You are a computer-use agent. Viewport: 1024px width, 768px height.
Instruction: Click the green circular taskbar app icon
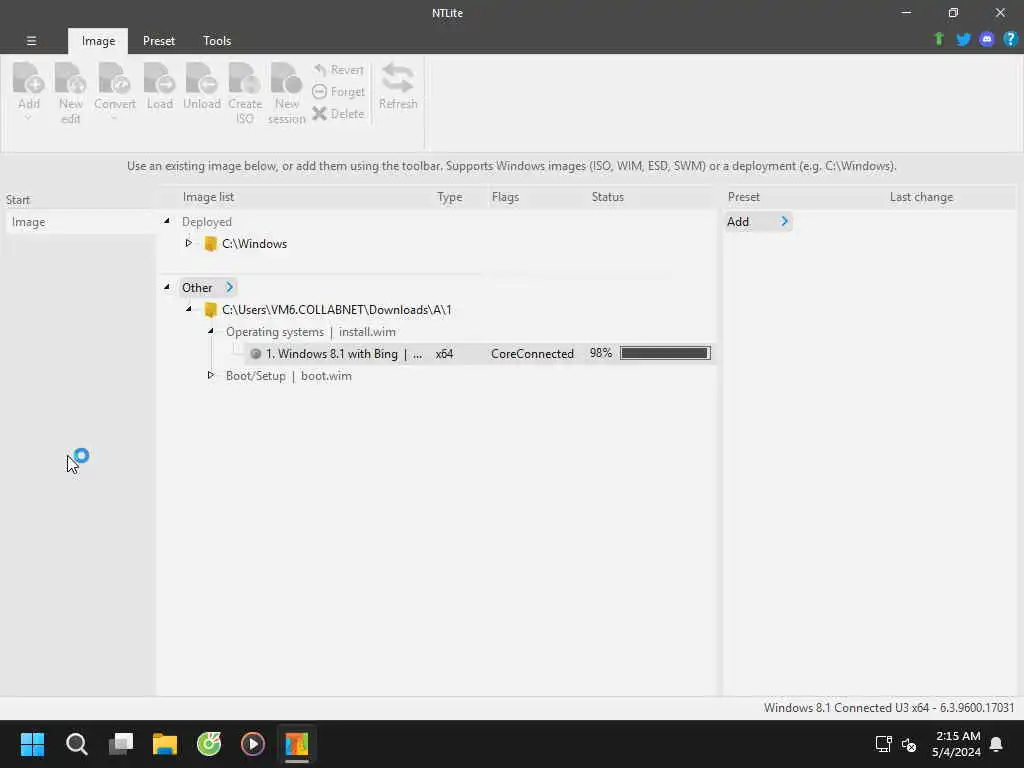tap(209, 744)
